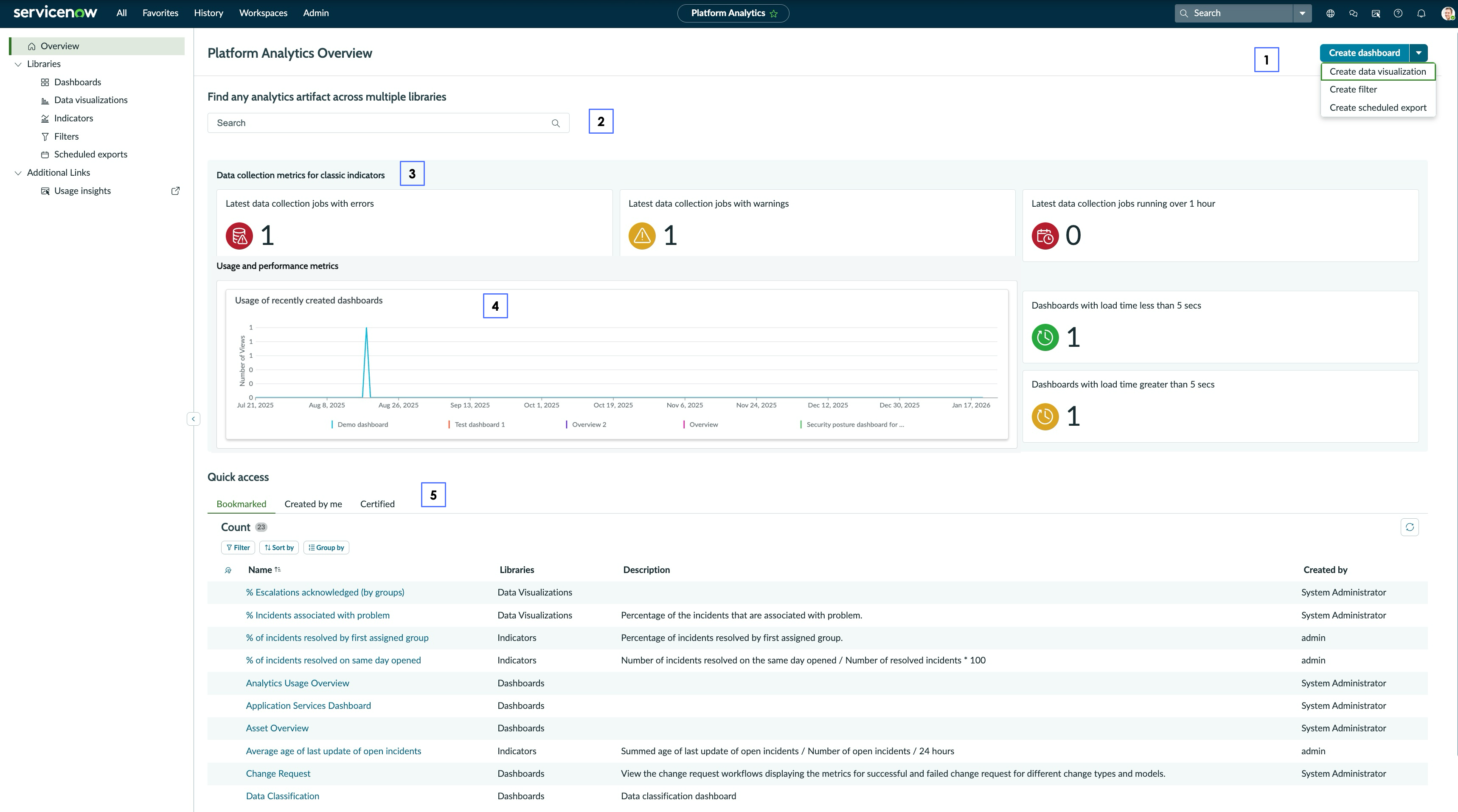Toggle Demo dashboard legend series
Screen dimensions: 1458x812
[360, 424]
